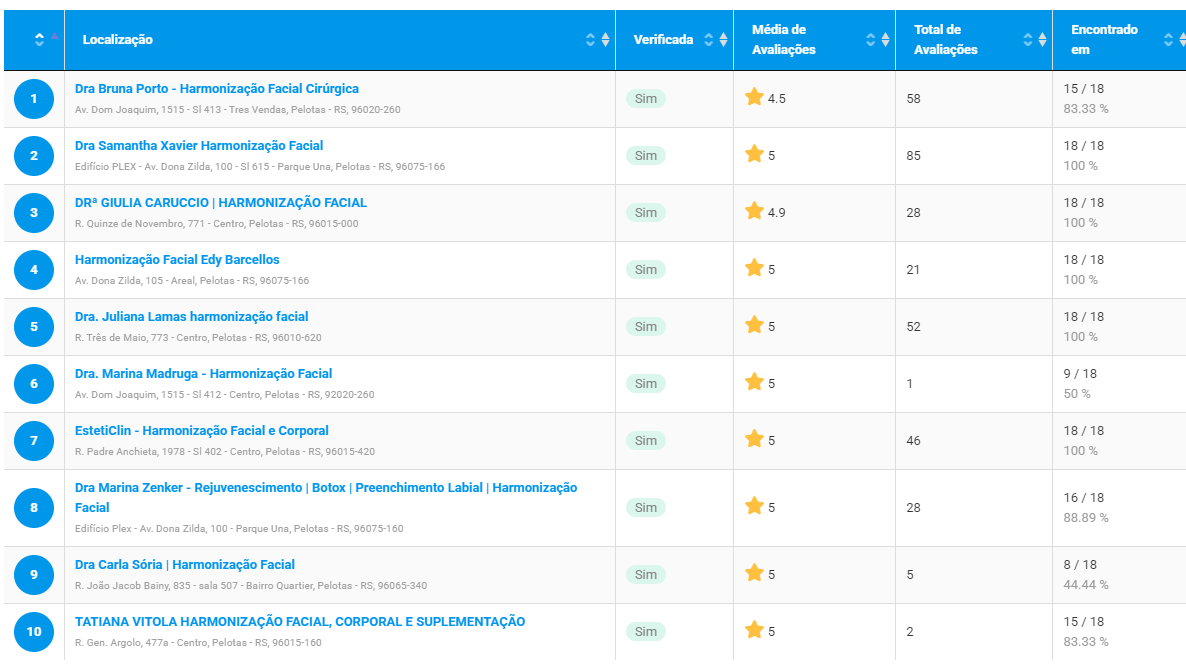
Task: Sort by Média de Avaliações column
Action: [814, 40]
